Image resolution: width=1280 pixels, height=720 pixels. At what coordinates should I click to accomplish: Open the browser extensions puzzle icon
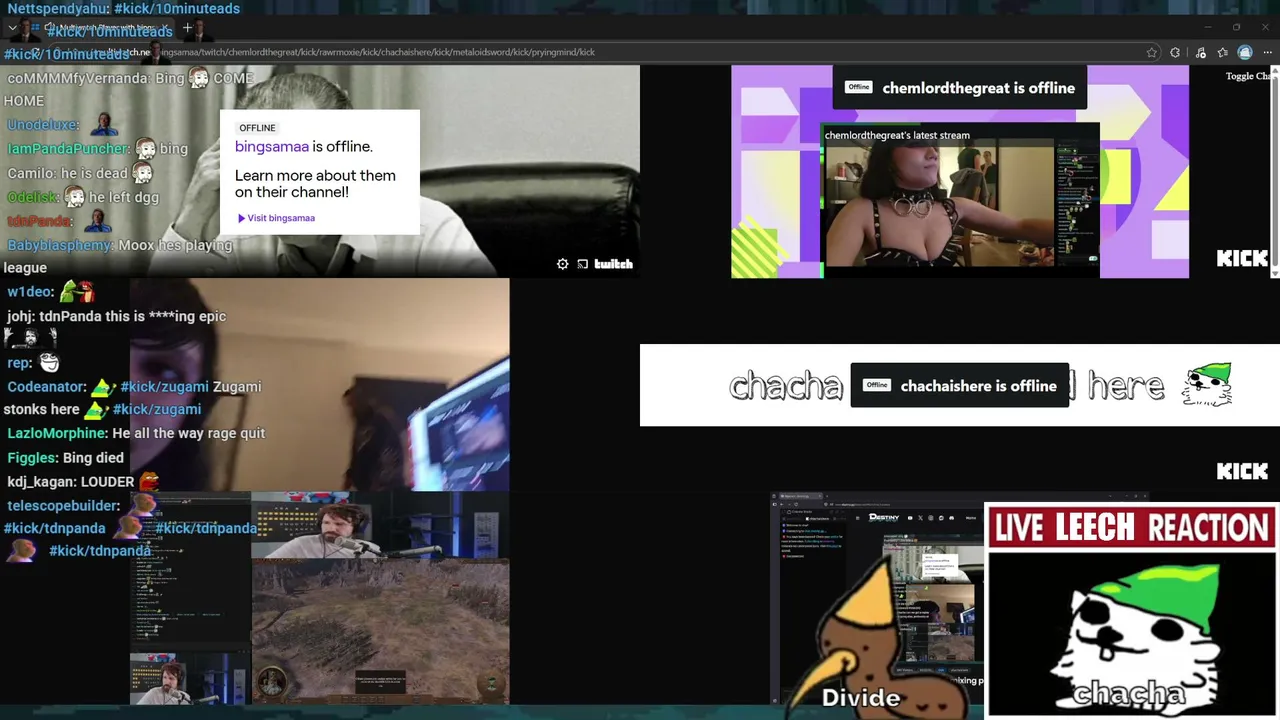coord(1175,52)
